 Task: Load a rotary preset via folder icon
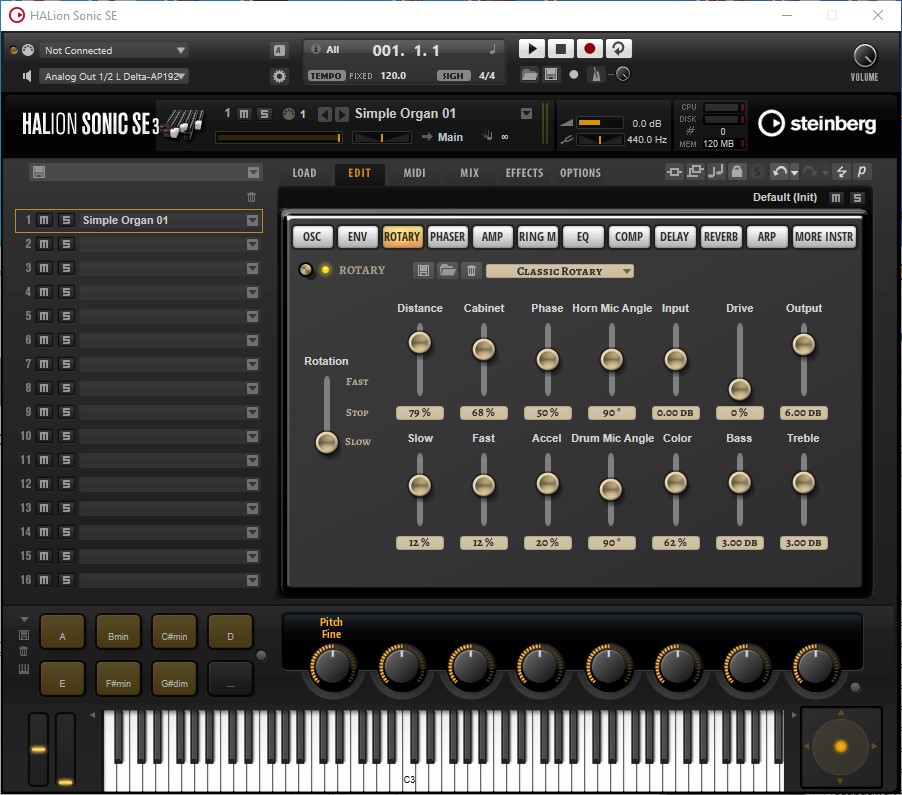tap(447, 270)
